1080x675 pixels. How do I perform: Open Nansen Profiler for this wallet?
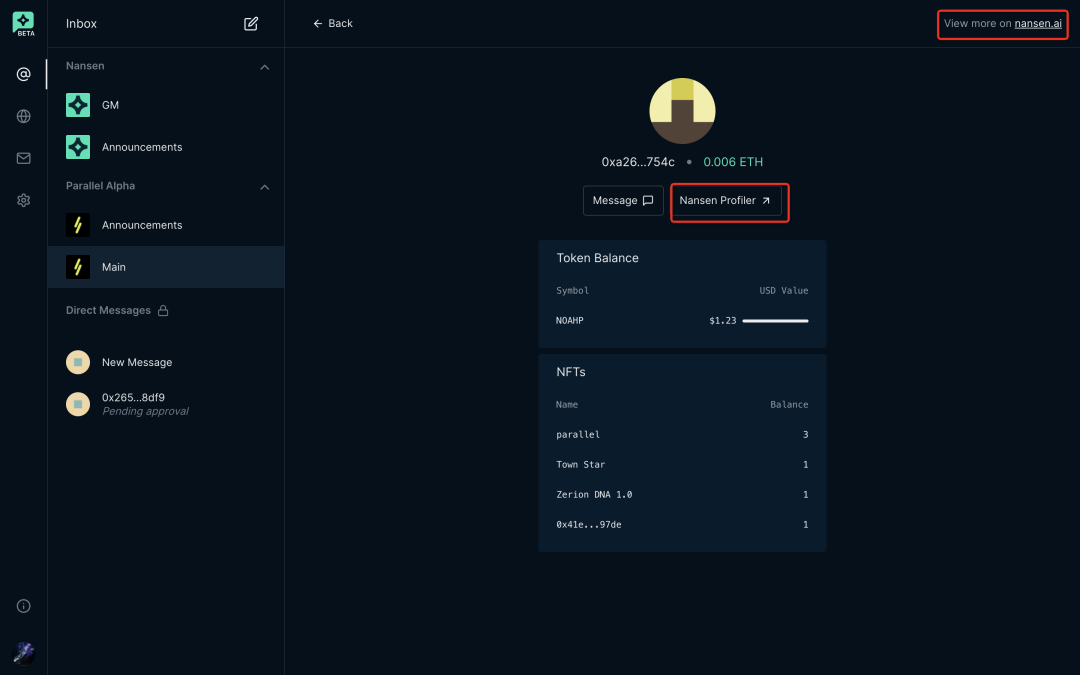[x=726, y=200]
